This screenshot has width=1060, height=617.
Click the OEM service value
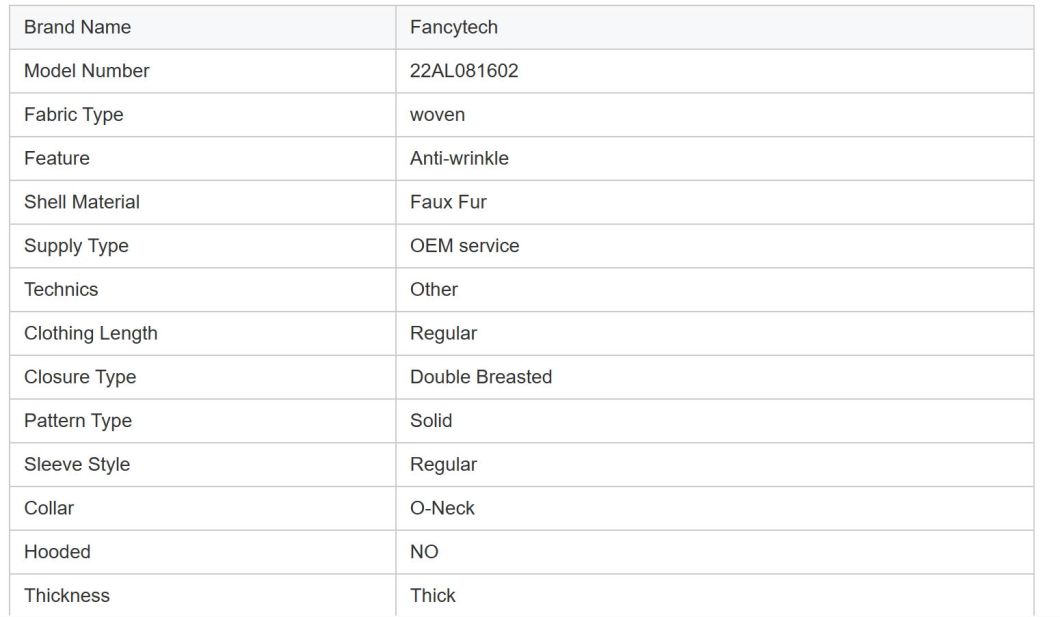(x=464, y=245)
